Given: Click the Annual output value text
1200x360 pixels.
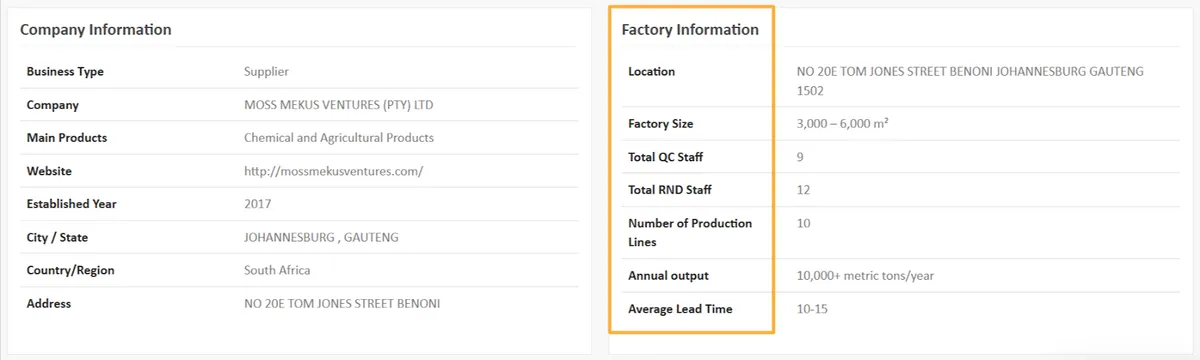Looking at the screenshot, I should [x=866, y=276].
